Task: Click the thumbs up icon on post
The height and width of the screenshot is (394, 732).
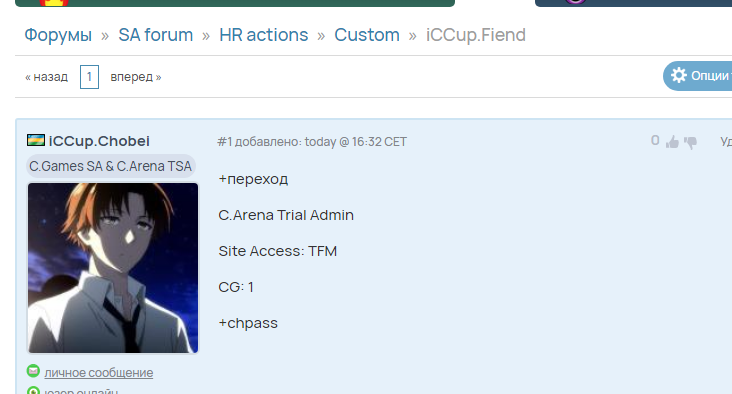Action: 672,142
